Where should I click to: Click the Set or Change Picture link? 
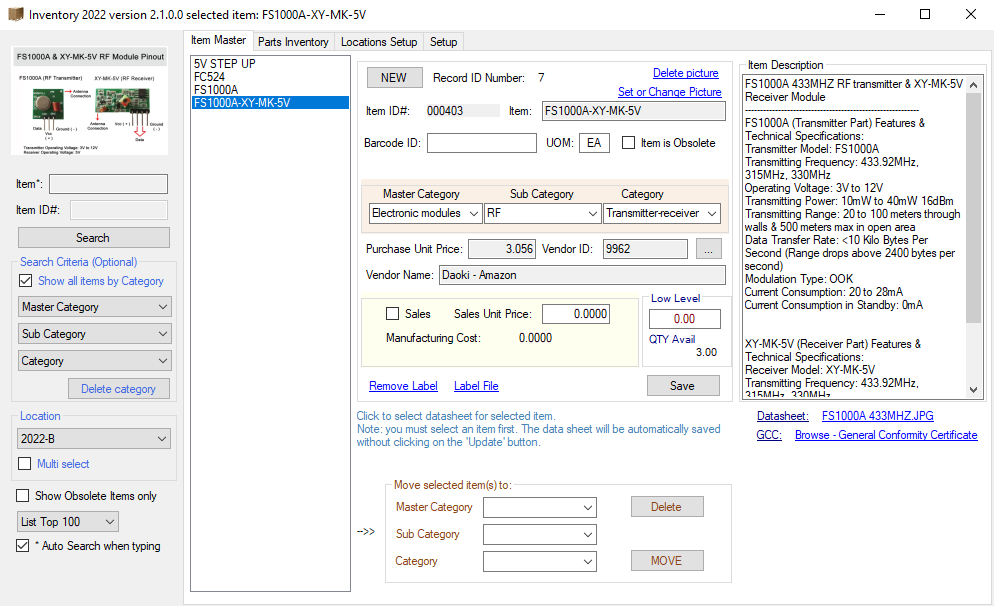(x=669, y=92)
